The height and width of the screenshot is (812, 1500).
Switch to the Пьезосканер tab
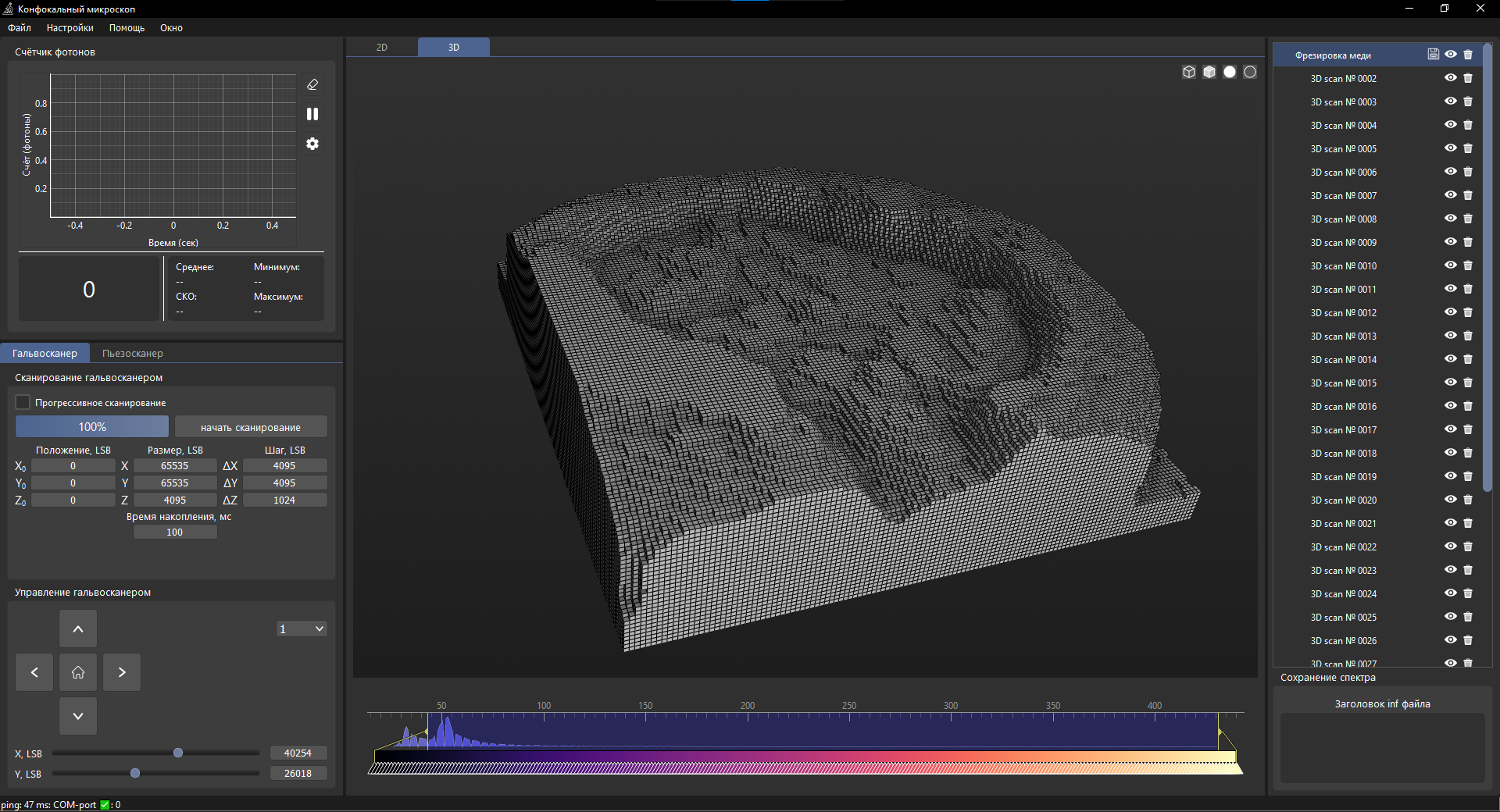(133, 353)
